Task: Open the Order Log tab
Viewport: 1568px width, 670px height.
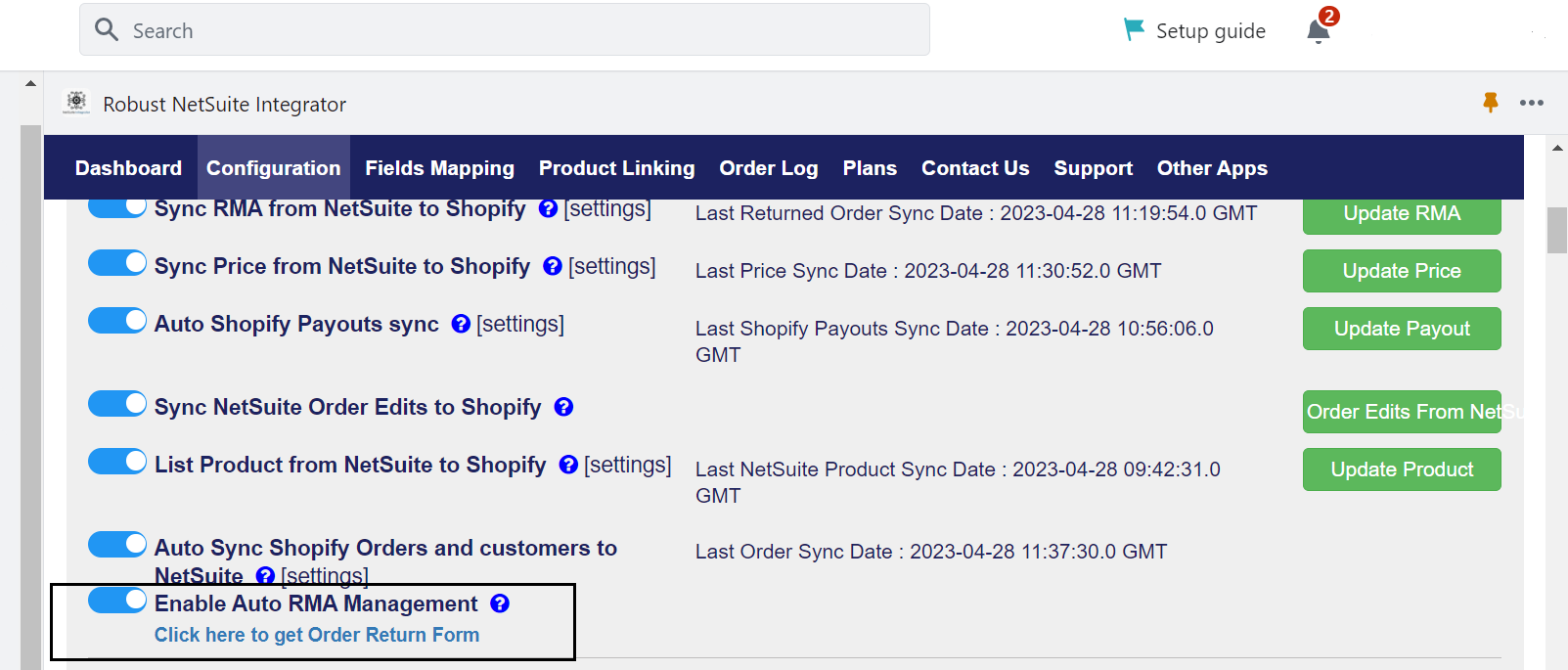Action: tap(768, 168)
